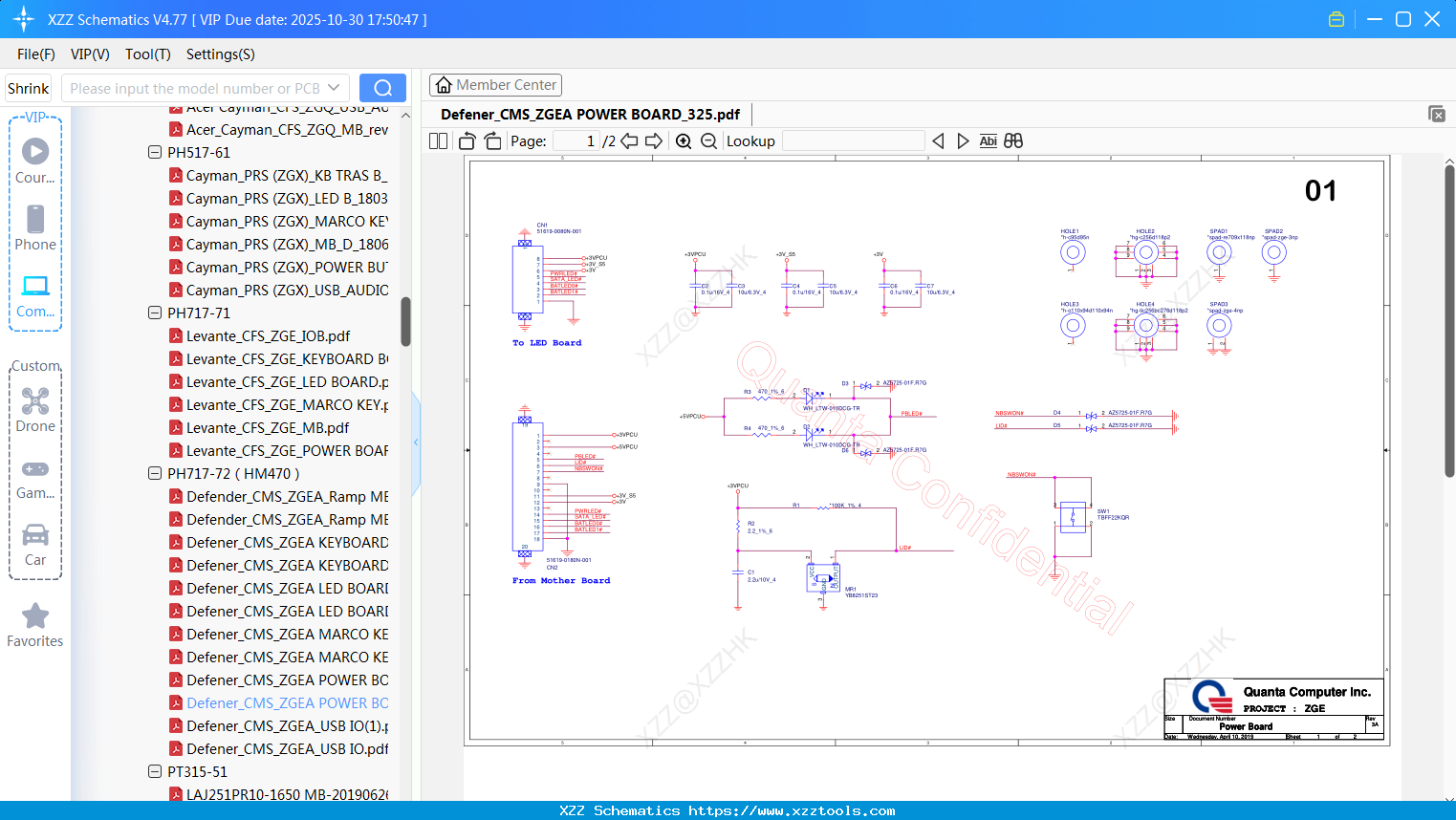
Task: Click the Shrink button
Action: 29,89
